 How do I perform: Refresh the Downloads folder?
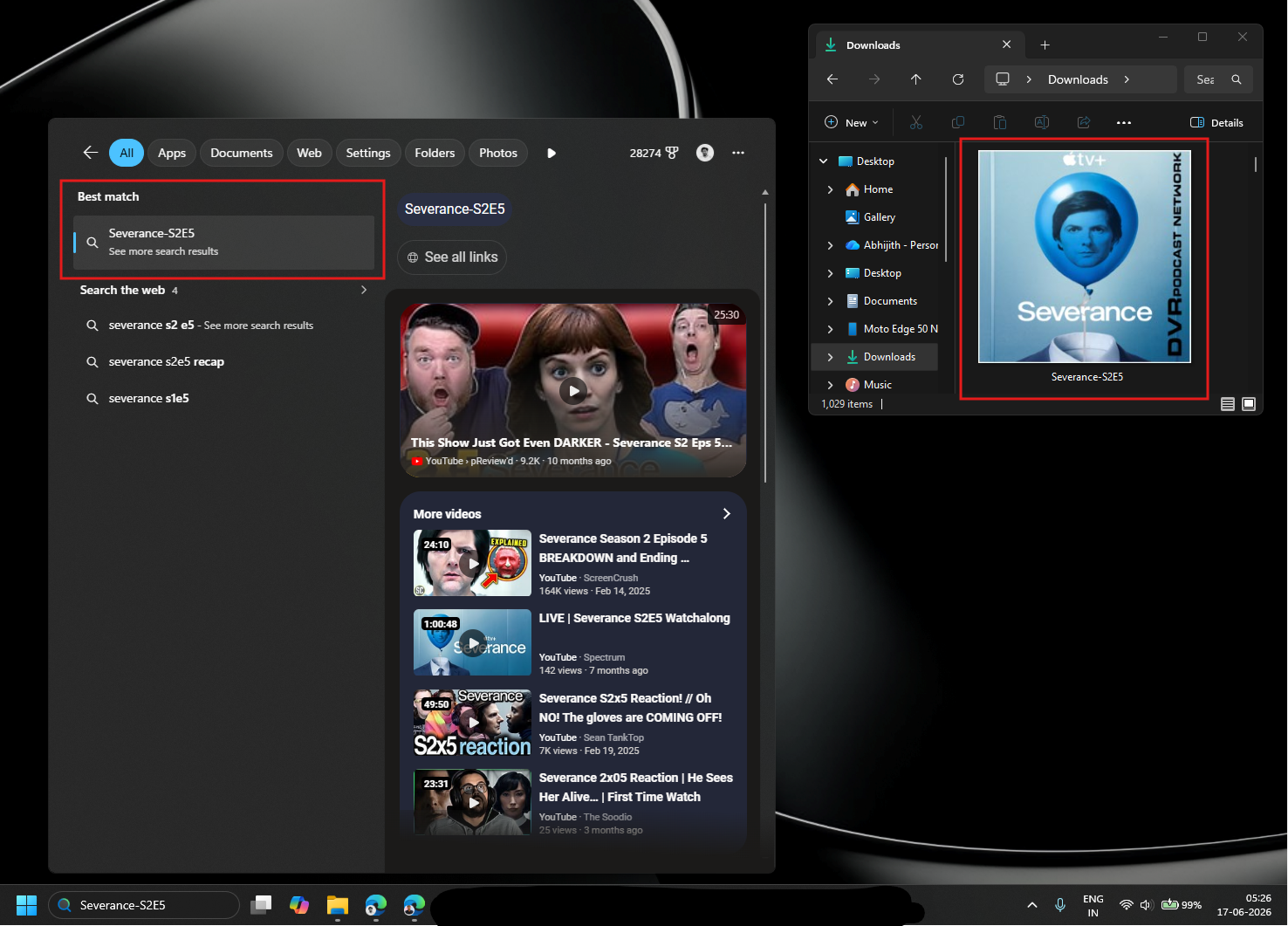pyautogui.click(x=958, y=79)
